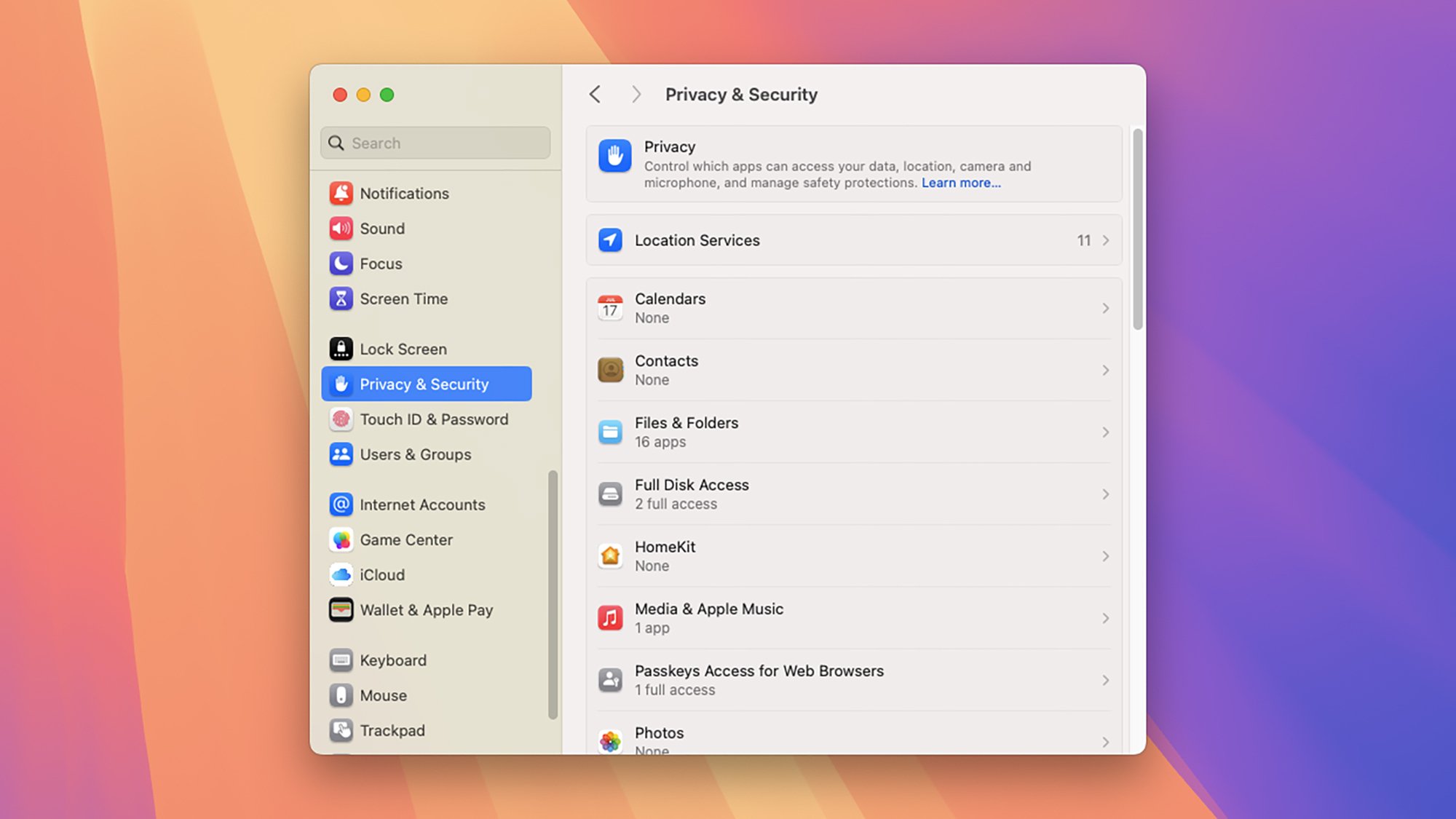Click the blue Privacy hand icon
The height and width of the screenshot is (819, 1456).
coord(615,156)
